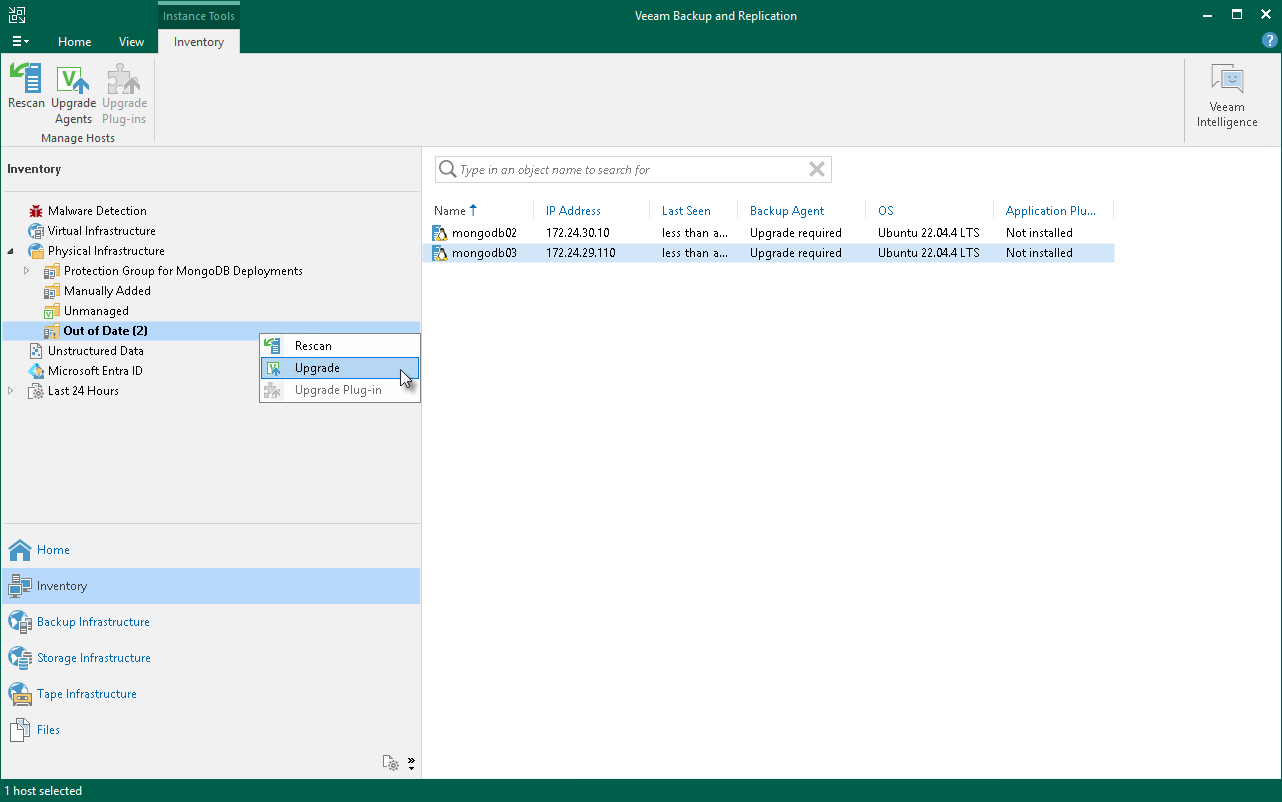This screenshot has width=1282, height=802.
Task: Open the main application menu dropdown
Action: click(x=20, y=42)
